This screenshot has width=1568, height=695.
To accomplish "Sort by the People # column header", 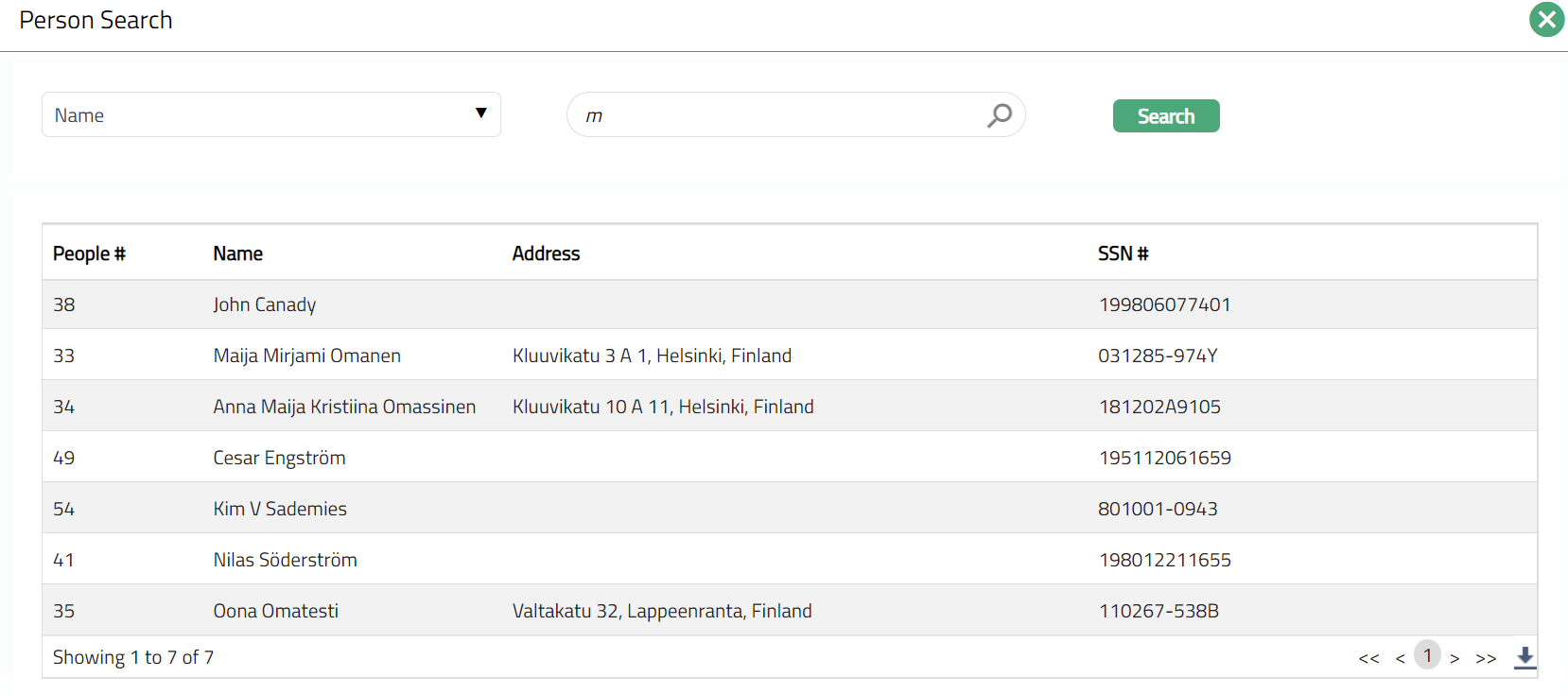I will coord(89,253).
